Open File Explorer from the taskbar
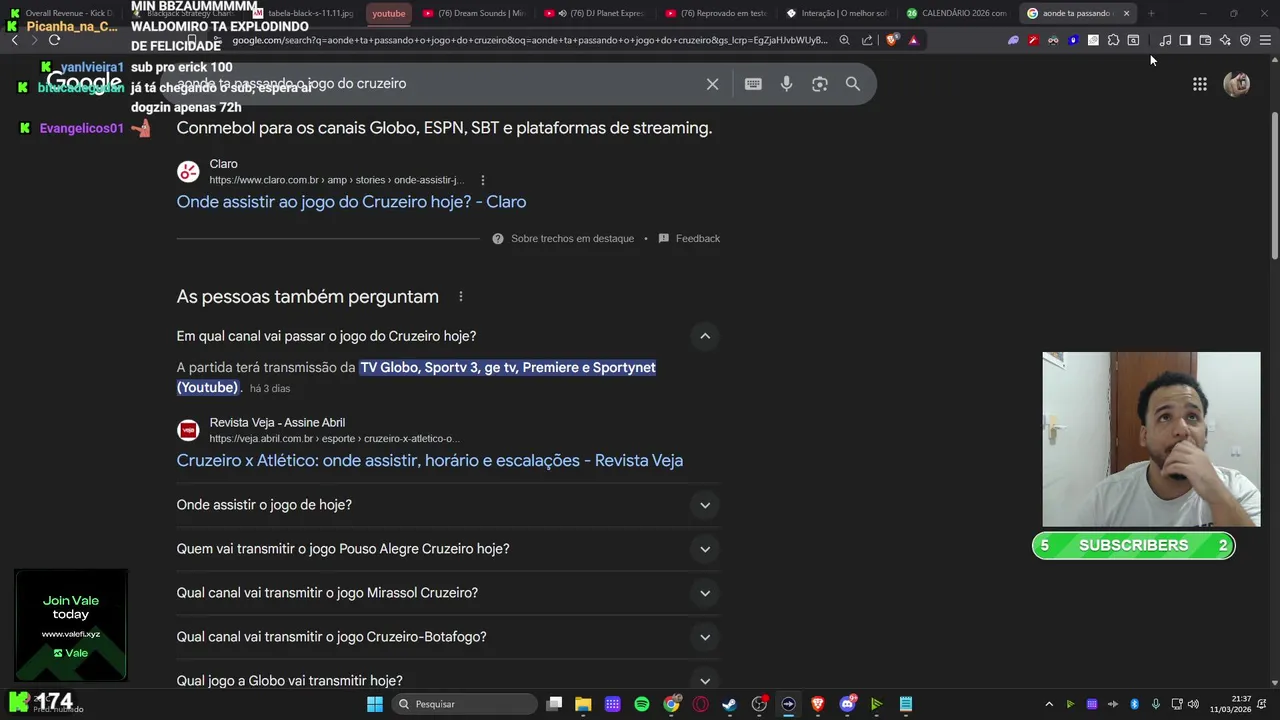This screenshot has height=720, width=1280. pos(583,704)
